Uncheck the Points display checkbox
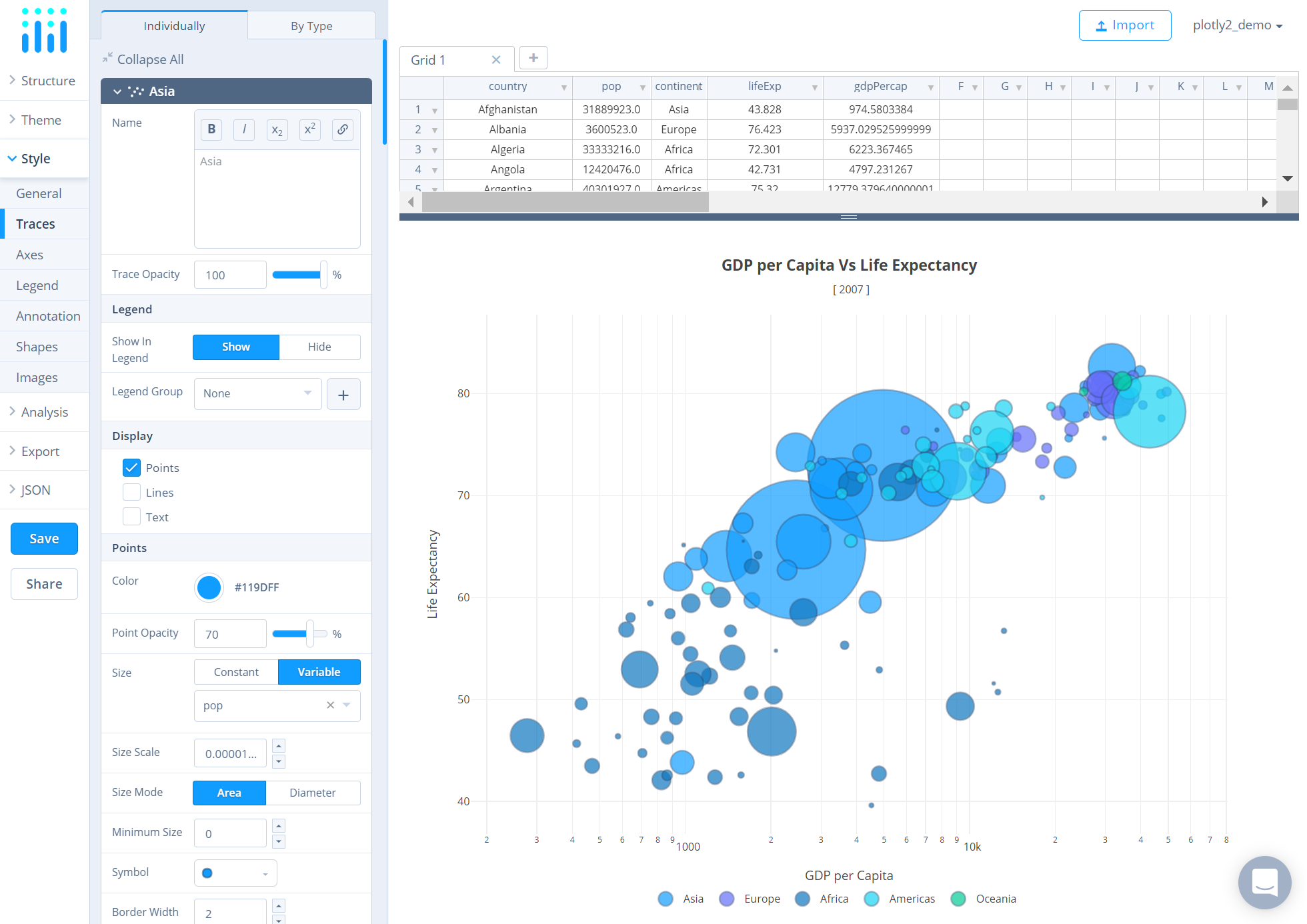 (131, 468)
